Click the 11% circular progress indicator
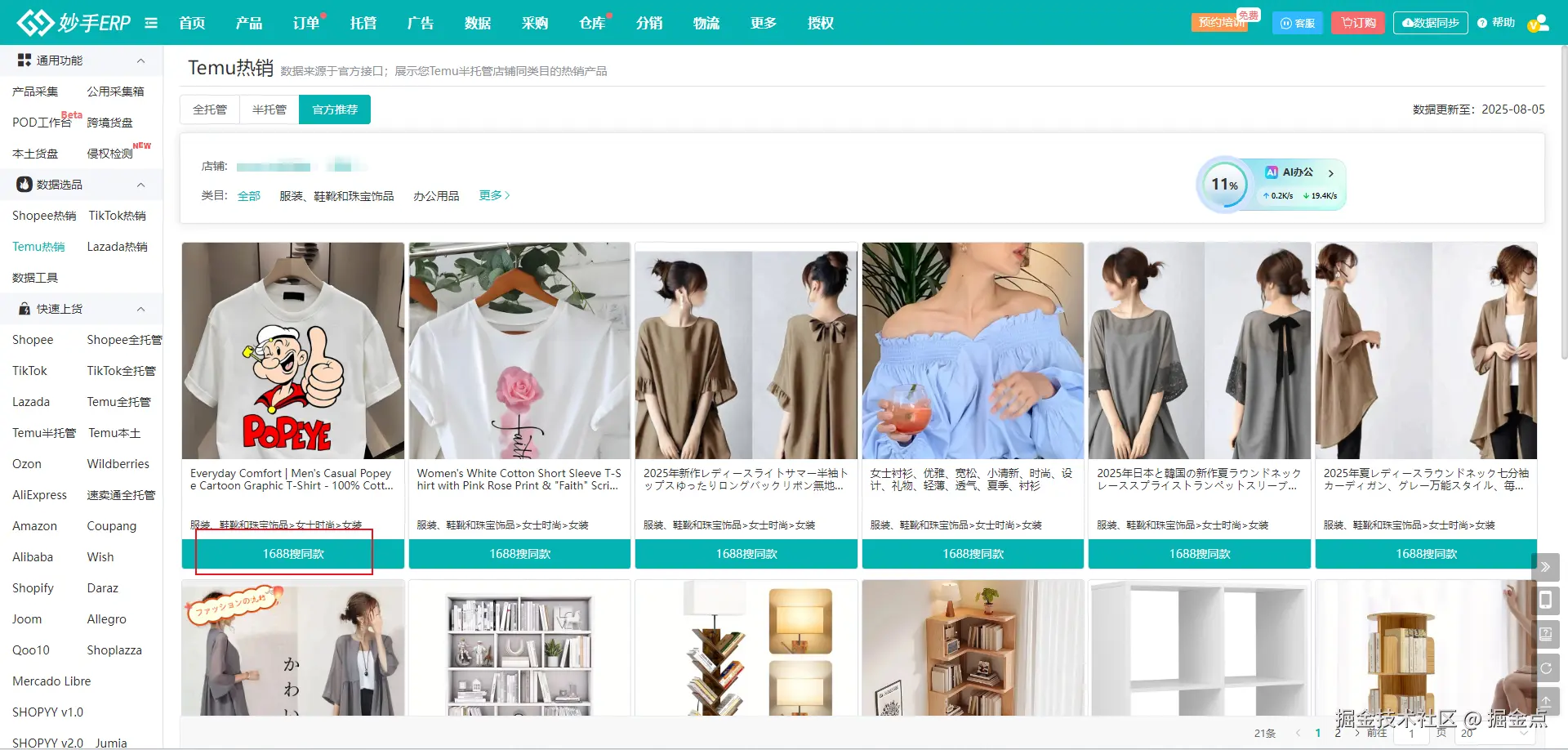The width and height of the screenshot is (1568, 750). (x=1224, y=185)
